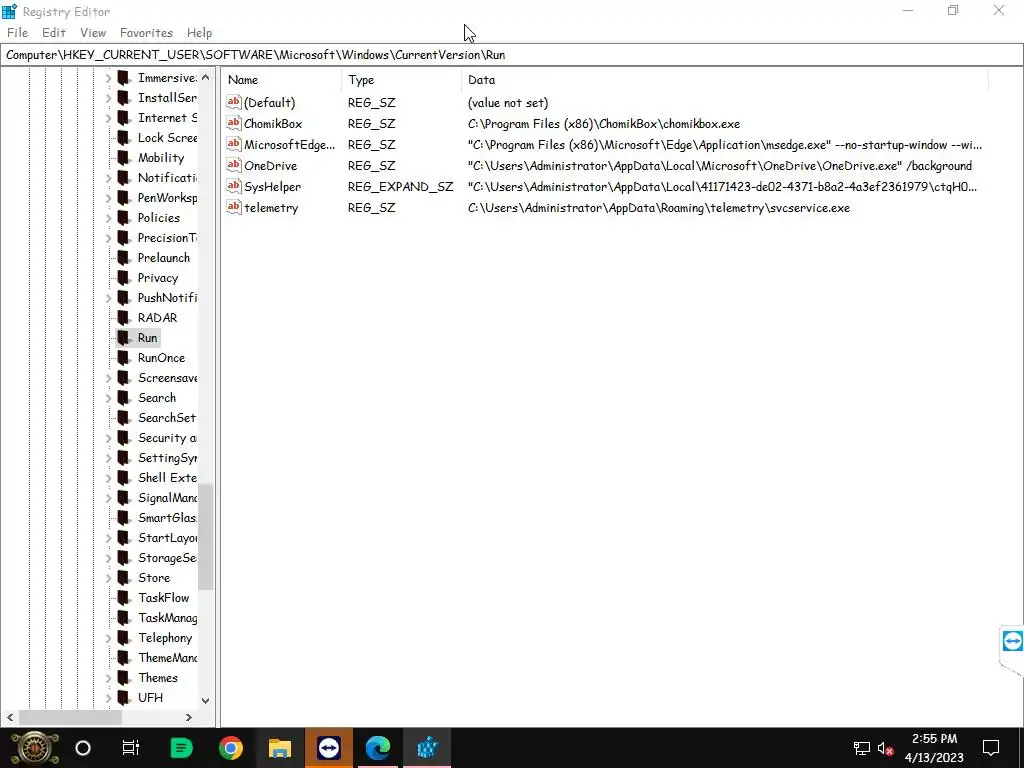Click tree scrollbar down arrow
Screen dimensions: 1024x768
point(206,701)
